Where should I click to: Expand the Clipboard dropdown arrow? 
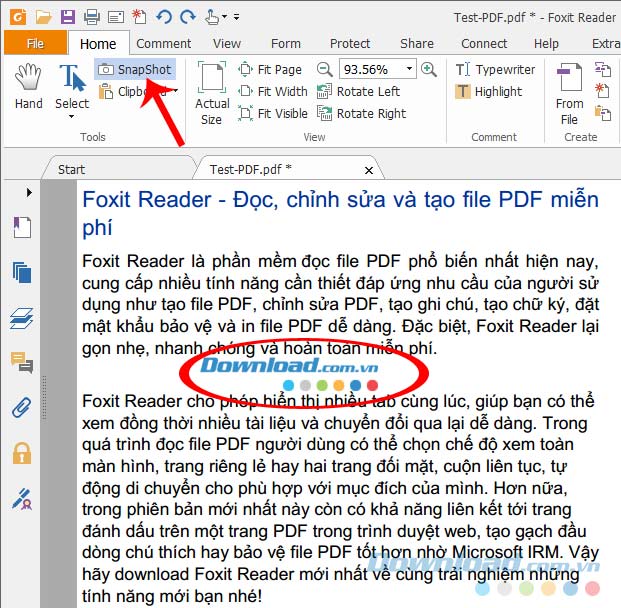coord(176,91)
